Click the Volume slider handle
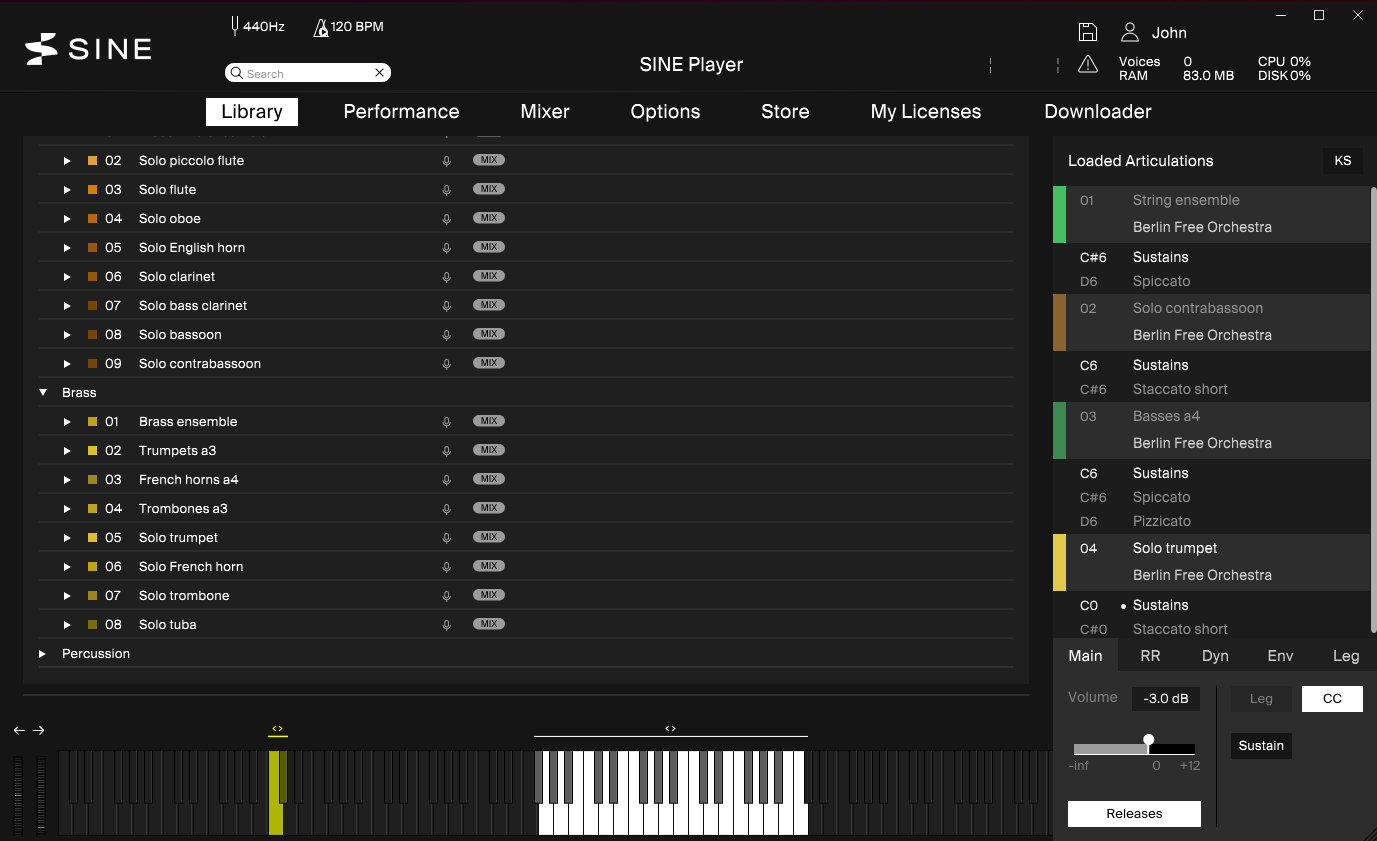 pos(1148,741)
